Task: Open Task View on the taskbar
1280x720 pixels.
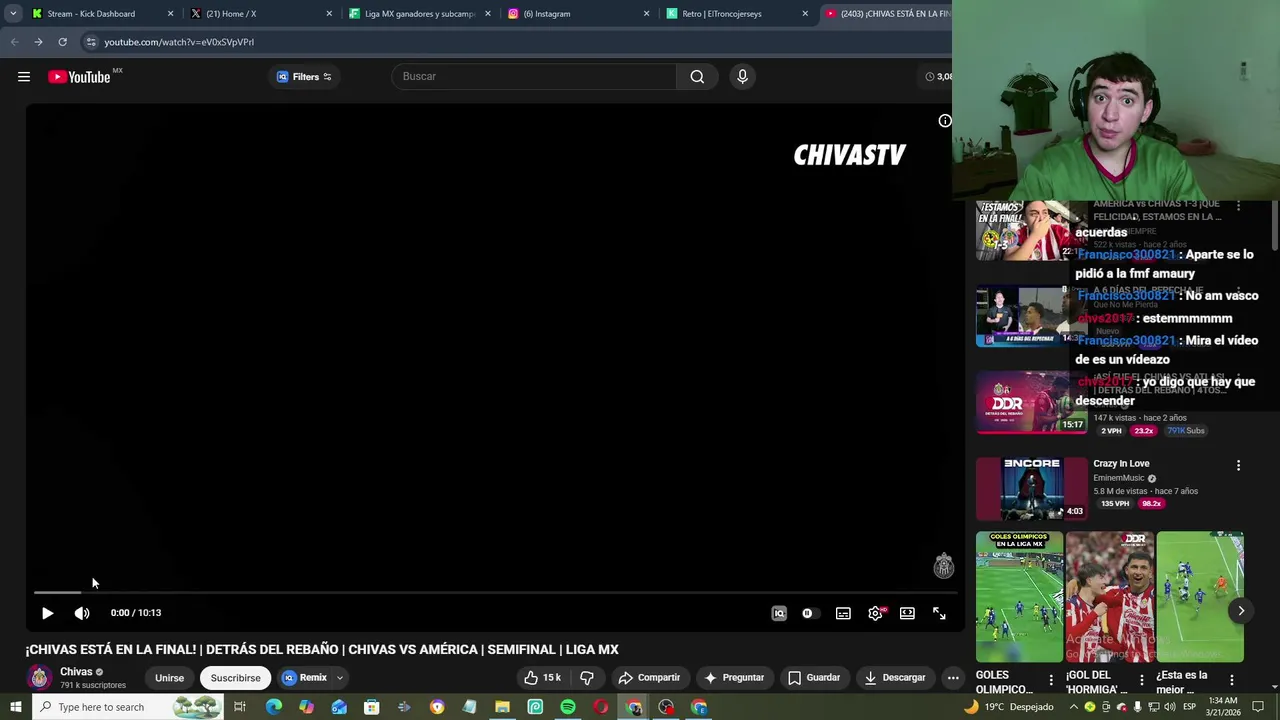Action: tap(240, 707)
